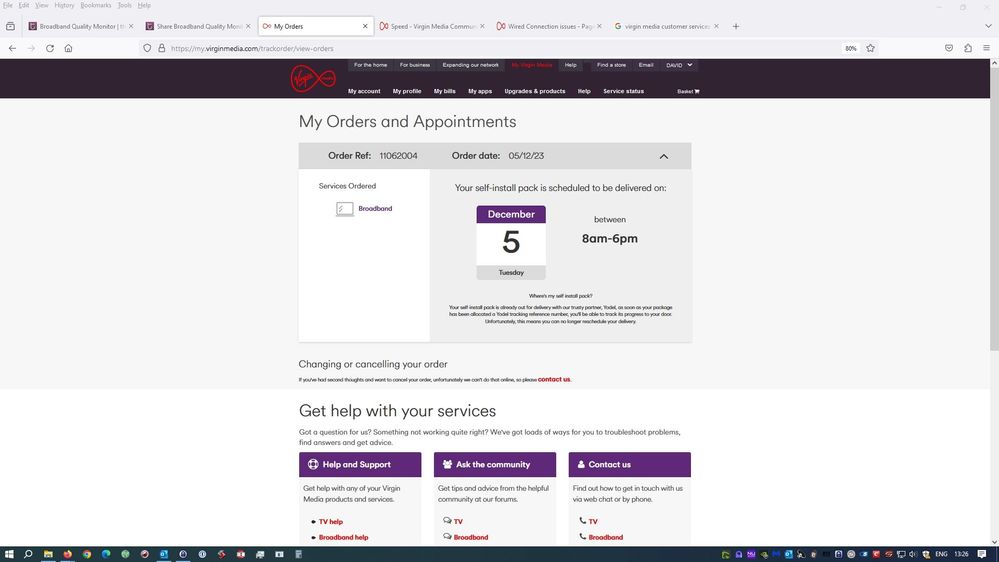This screenshot has height=562, width=999.
Task: Open the Bookmarks menu
Action: coord(96,5)
